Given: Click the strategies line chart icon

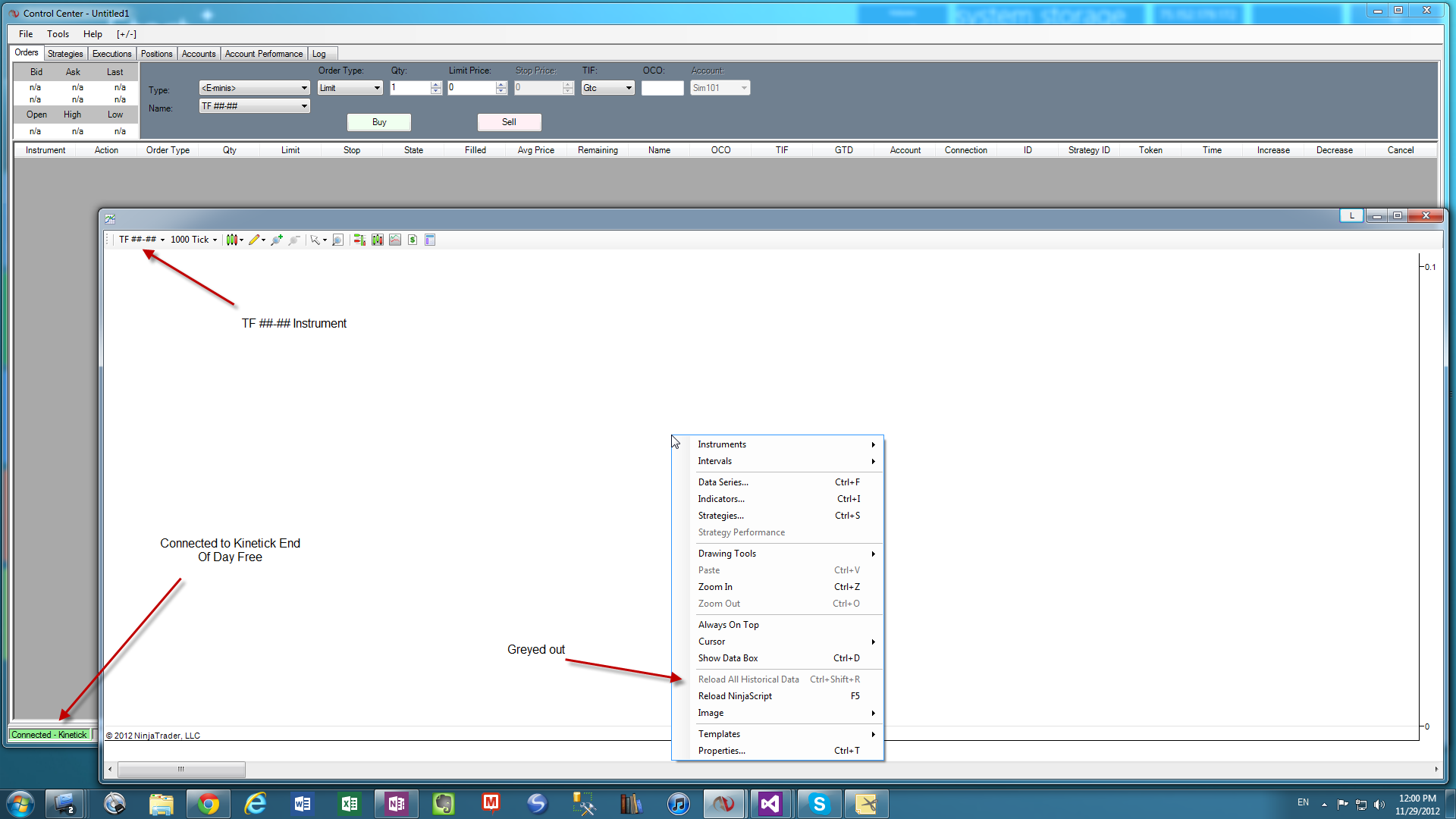Looking at the screenshot, I should (x=395, y=240).
